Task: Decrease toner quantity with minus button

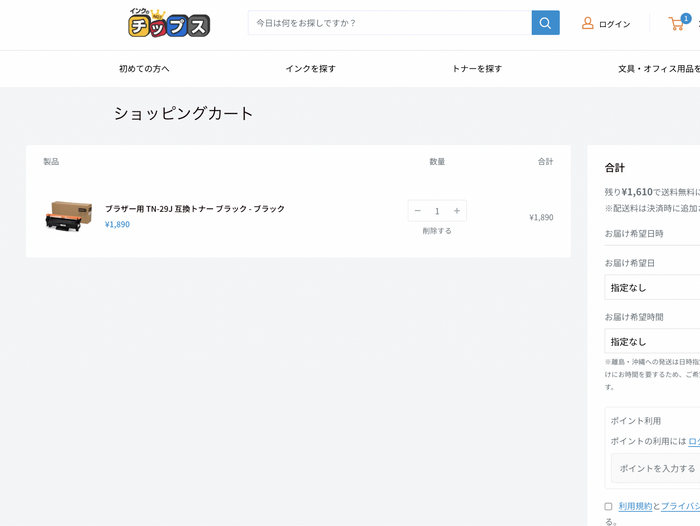Action: click(418, 211)
